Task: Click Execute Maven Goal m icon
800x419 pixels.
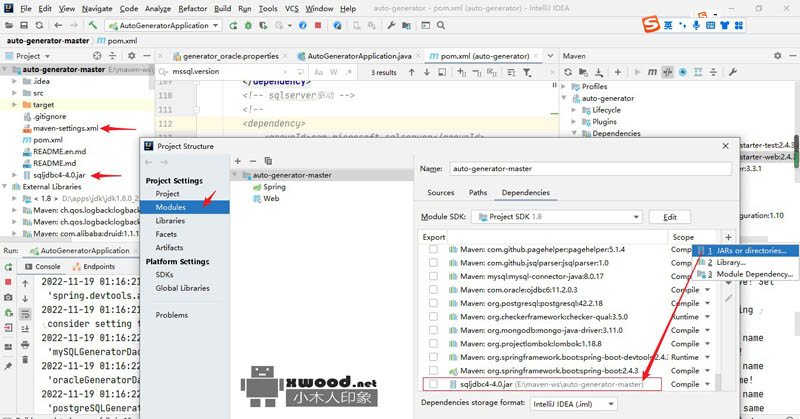Action: tap(652, 72)
